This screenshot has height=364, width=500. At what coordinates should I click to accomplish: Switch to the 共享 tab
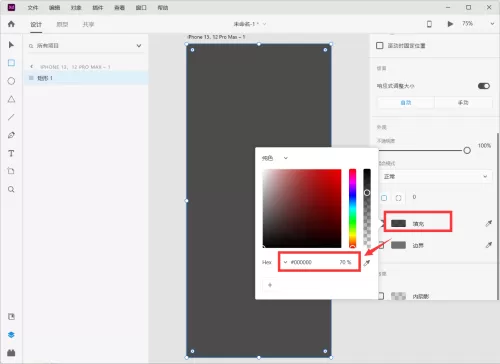[88, 24]
